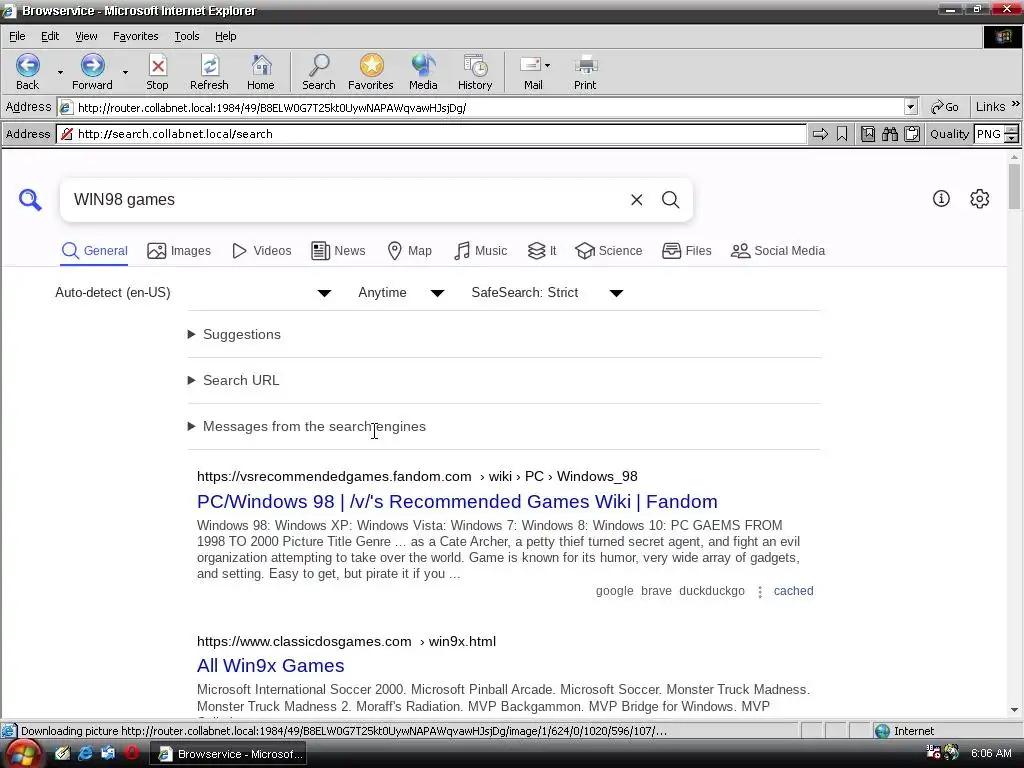This screenshot has width=1024, height=768.
Task: Open the Mail button dropdown arrow
Action: click(547, 65)
